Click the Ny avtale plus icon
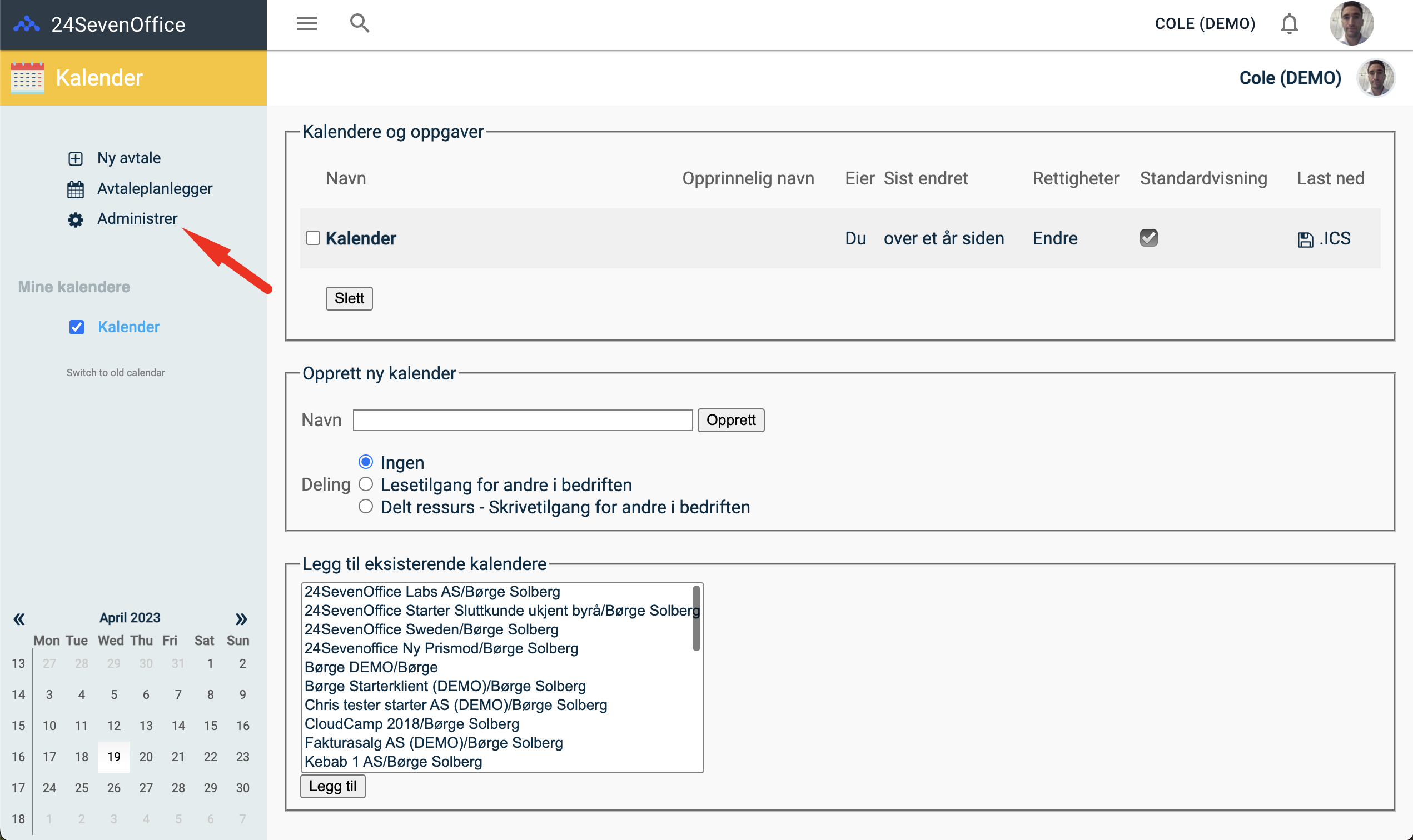Image resolution: width=1413 pixels, height=840 pixels. [76, 158]
